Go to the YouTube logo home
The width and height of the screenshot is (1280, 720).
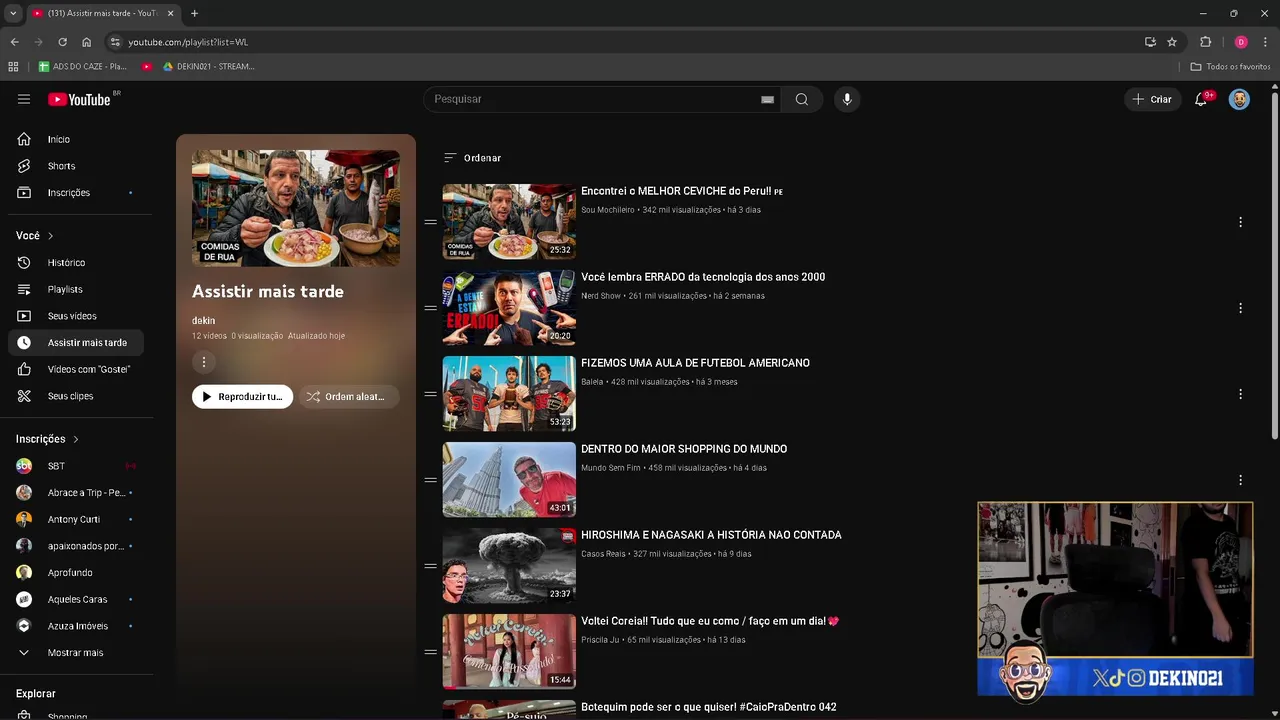[80, 99]
